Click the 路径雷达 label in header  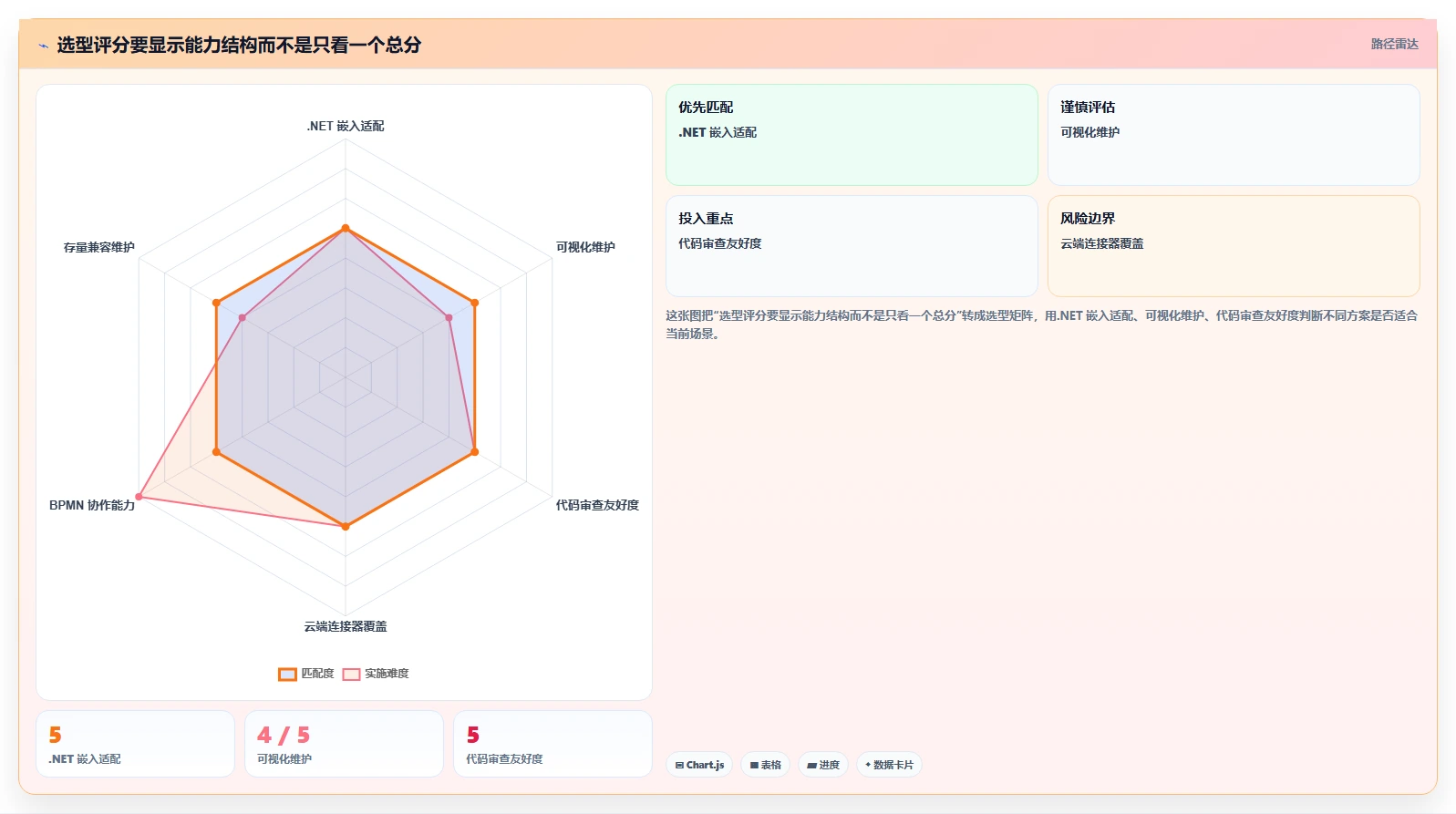[x=1394, y=44]
